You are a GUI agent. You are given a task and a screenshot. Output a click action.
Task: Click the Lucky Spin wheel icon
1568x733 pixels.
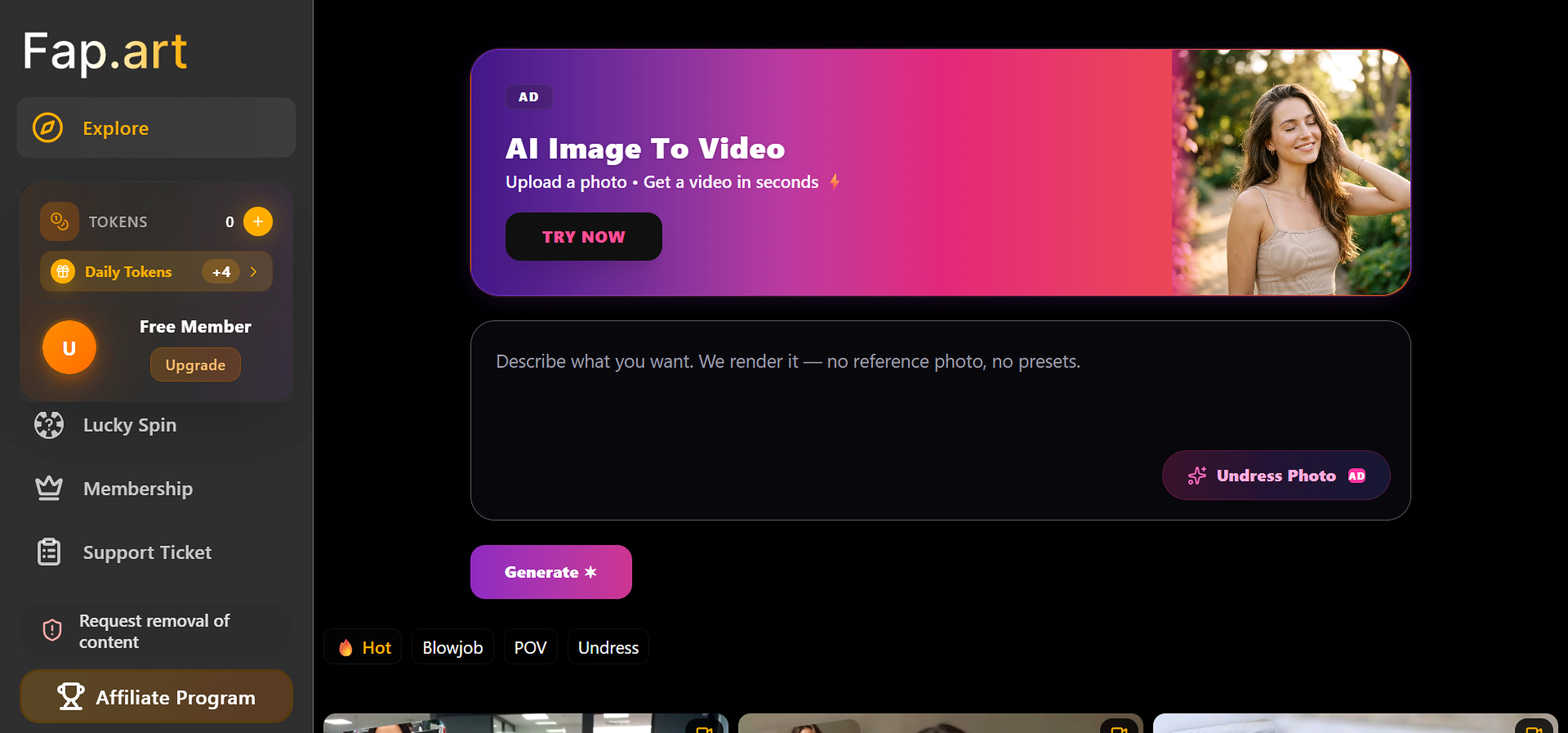click(x=49, y=425)
